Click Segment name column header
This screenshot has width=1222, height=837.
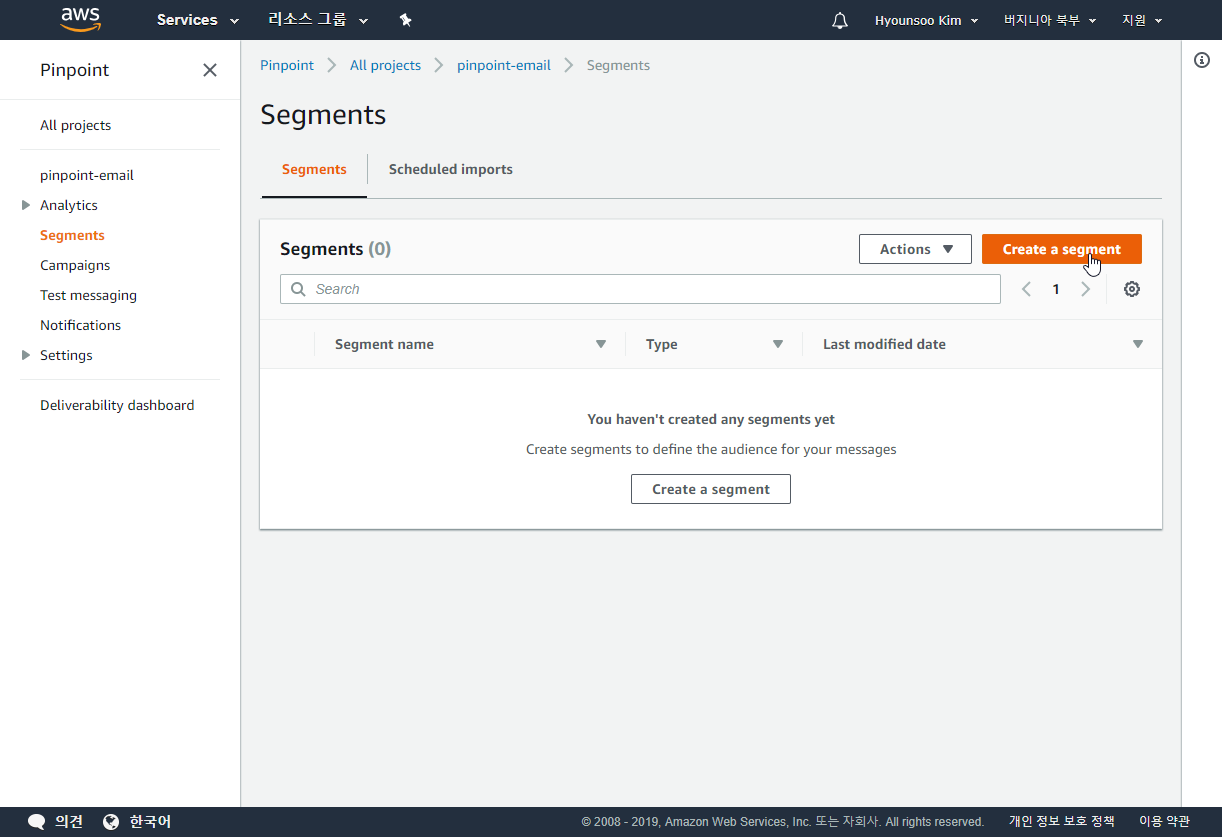(384, 344)
